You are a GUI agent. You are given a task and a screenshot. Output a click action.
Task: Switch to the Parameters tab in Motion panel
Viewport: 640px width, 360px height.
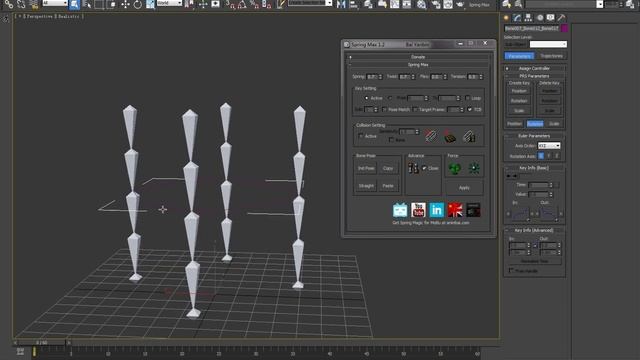tap(519, 56)
